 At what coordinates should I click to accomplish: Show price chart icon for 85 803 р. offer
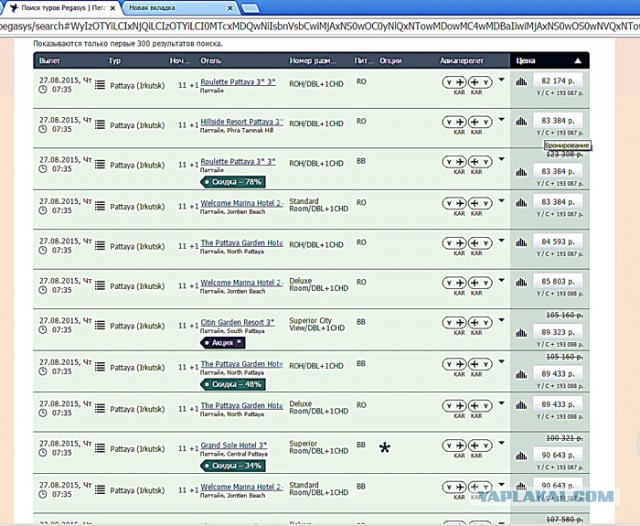521,282
